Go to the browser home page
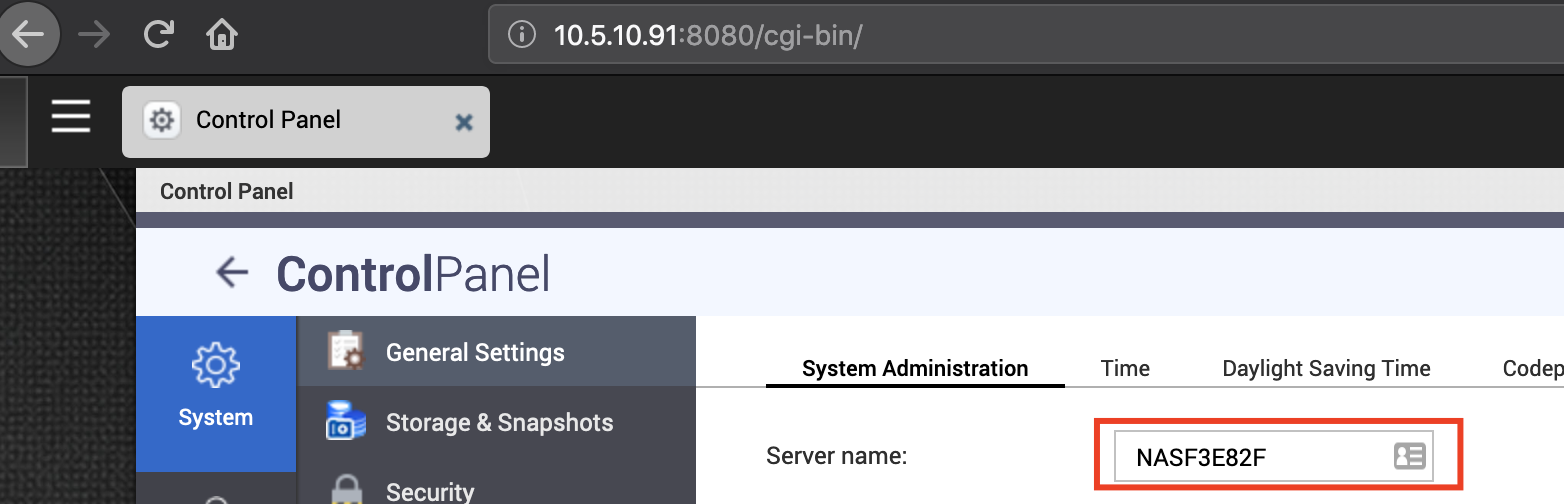 [221, 36]
